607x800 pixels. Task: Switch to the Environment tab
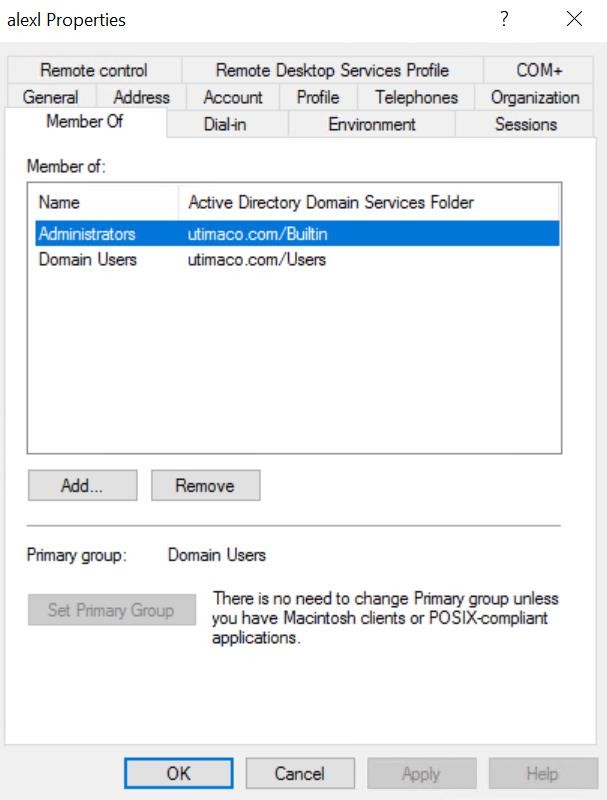[x=372, y=124]
